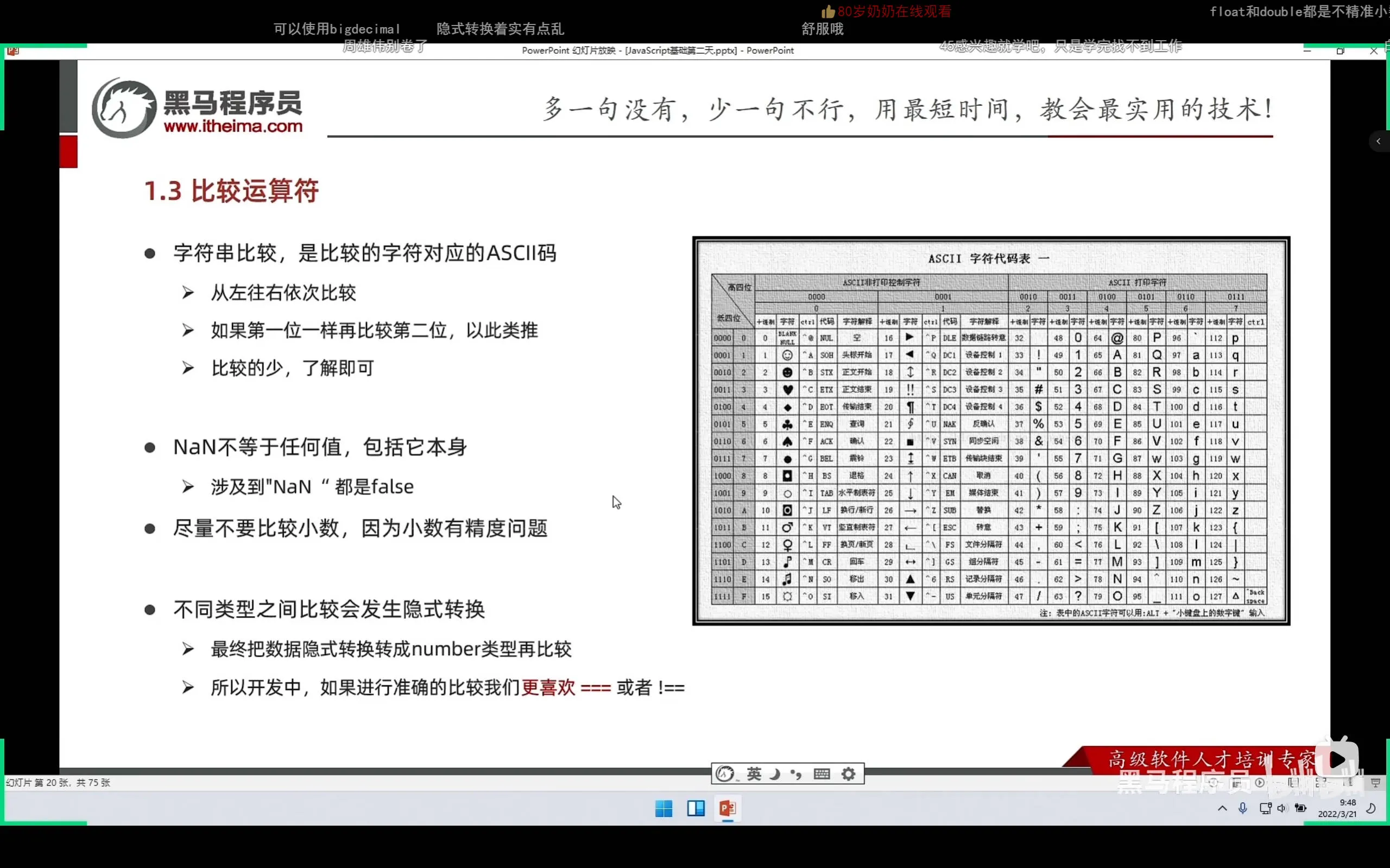This screenshot has width=1390, height=868.
Task: Open the widgets panel icon on taskbar
Action: coord(696,808)
